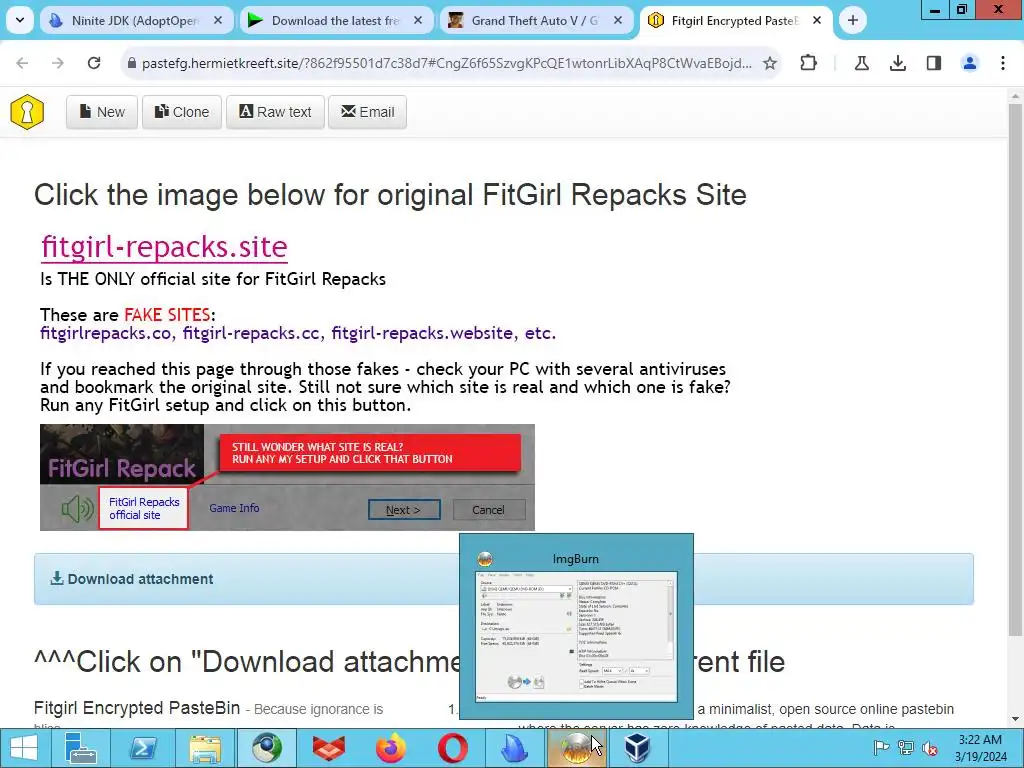Go back to the previous page

tap(22, 63)
